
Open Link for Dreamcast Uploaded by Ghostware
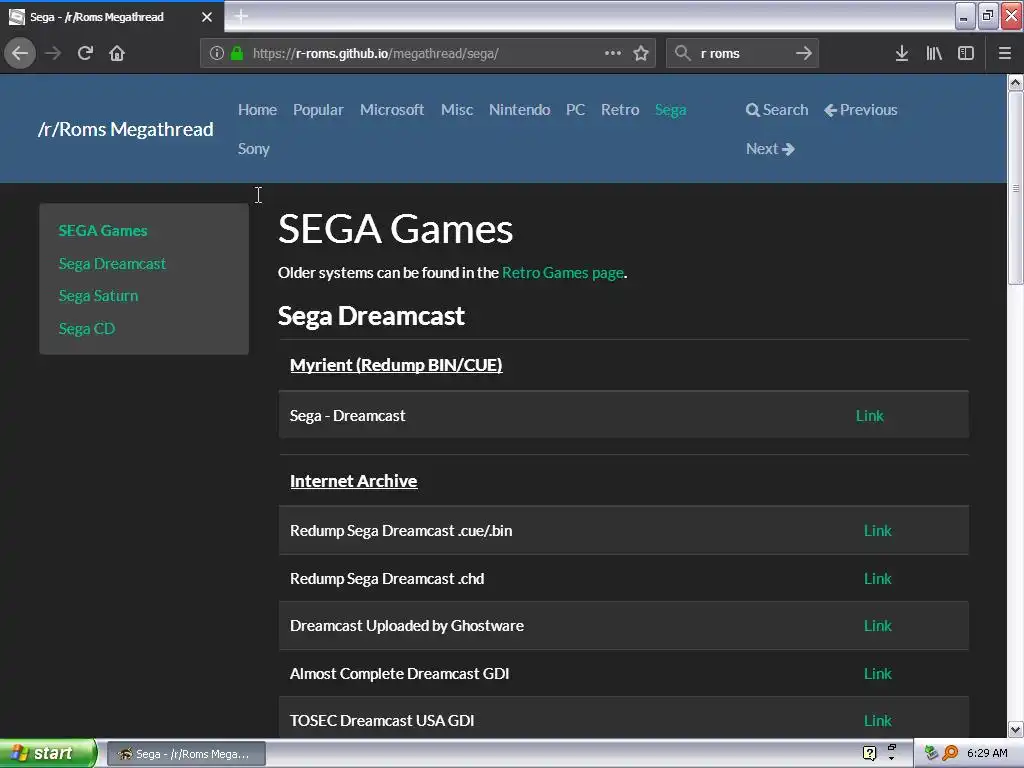click(877, 626)
